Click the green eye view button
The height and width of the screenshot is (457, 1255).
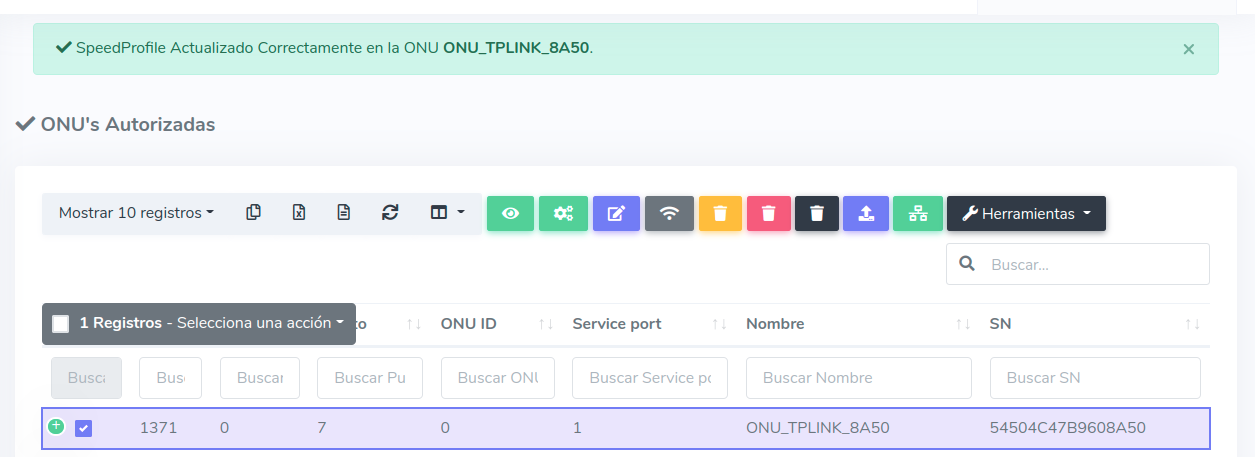coord(511,214)
